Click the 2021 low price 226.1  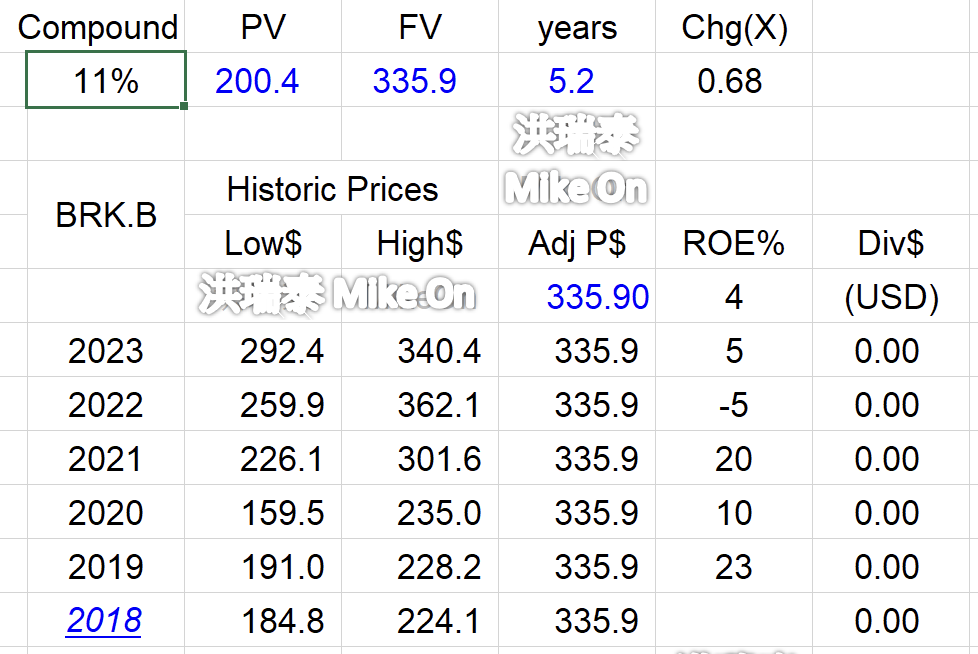[x=281, y=459]
